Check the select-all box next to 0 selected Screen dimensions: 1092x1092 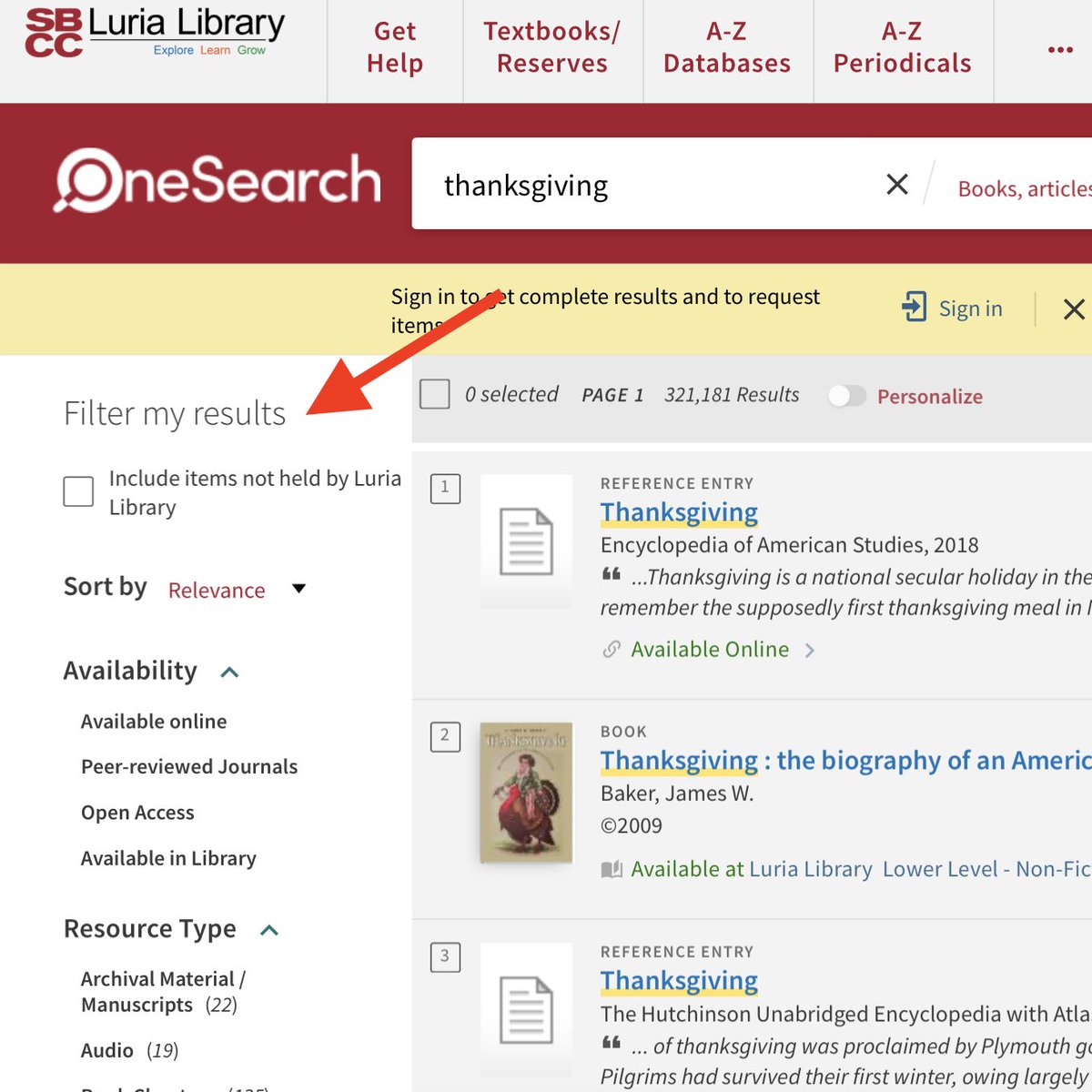434,394
